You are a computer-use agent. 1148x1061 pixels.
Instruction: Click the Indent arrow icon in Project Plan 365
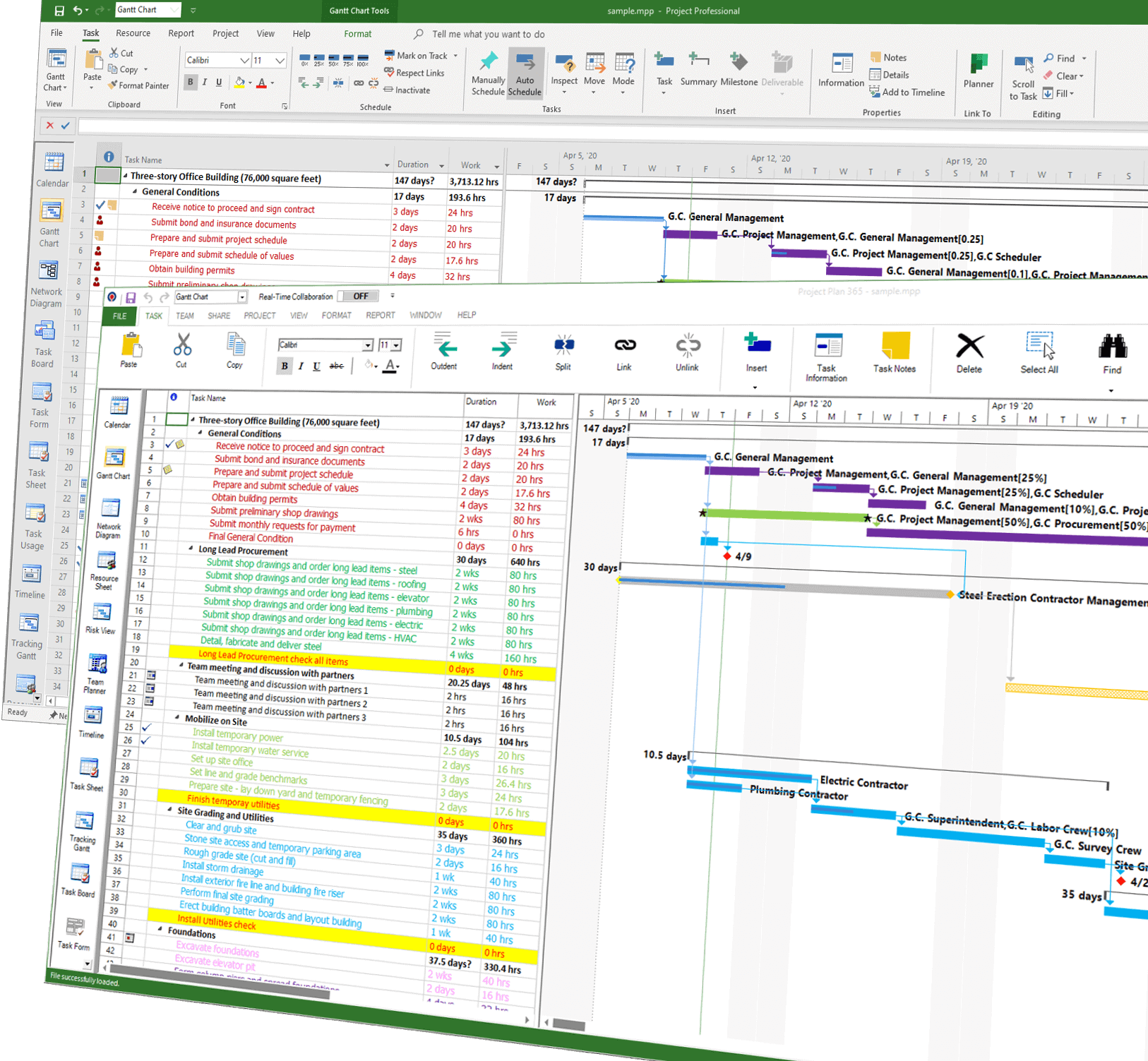502,348
